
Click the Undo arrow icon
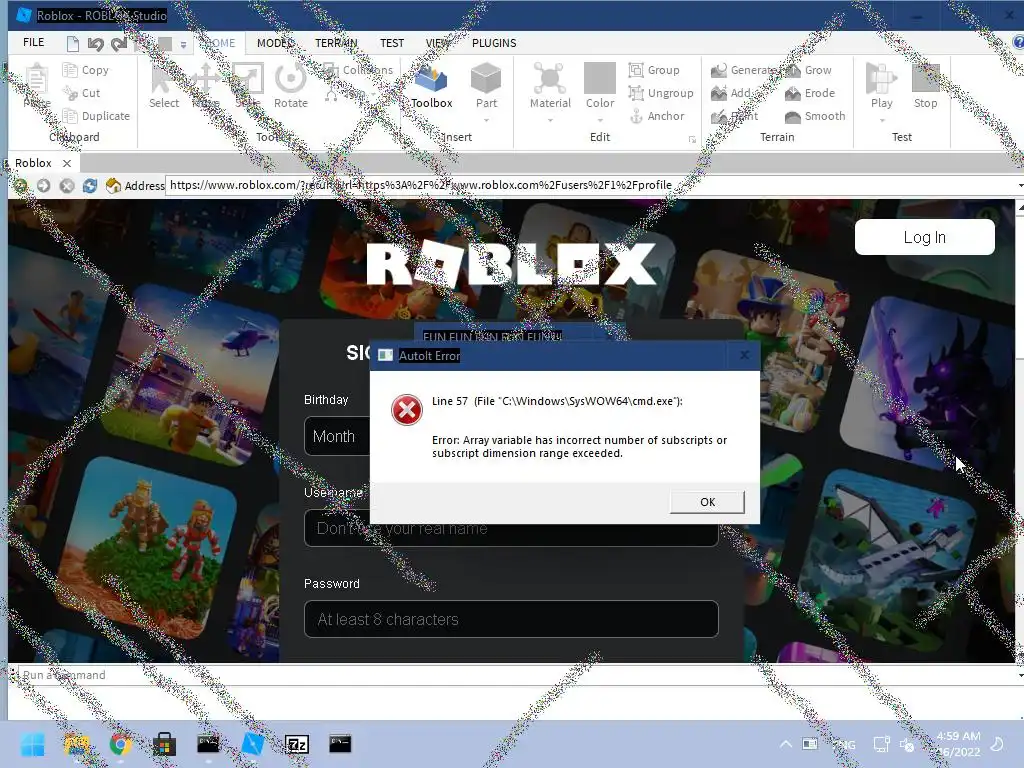pyautogui.click(x=96, y=44)
